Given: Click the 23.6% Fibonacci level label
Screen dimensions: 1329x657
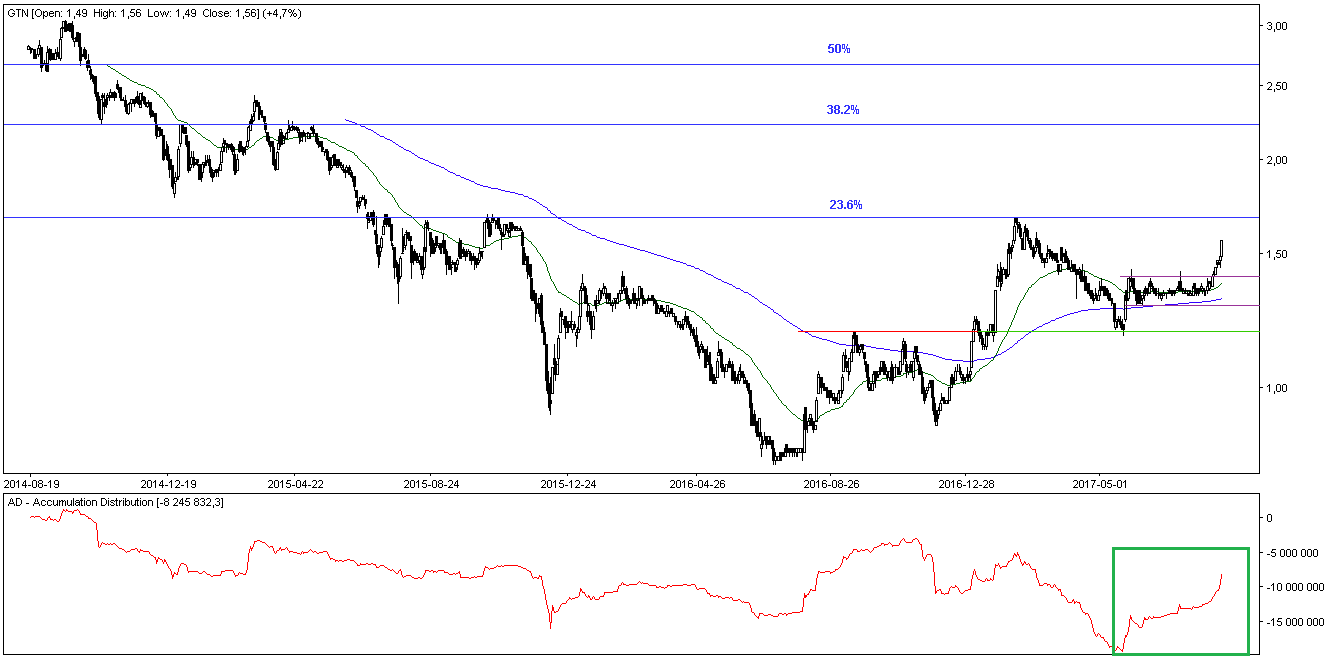Looking at the screenshot, I should tap(846, 205).
